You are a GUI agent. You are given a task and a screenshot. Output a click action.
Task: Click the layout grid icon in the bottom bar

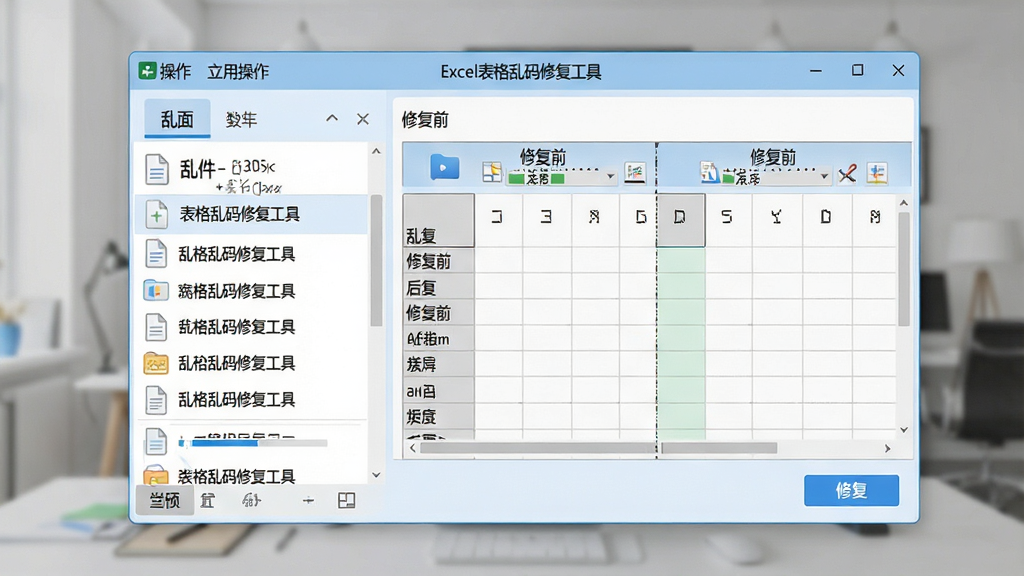point(347,500)
